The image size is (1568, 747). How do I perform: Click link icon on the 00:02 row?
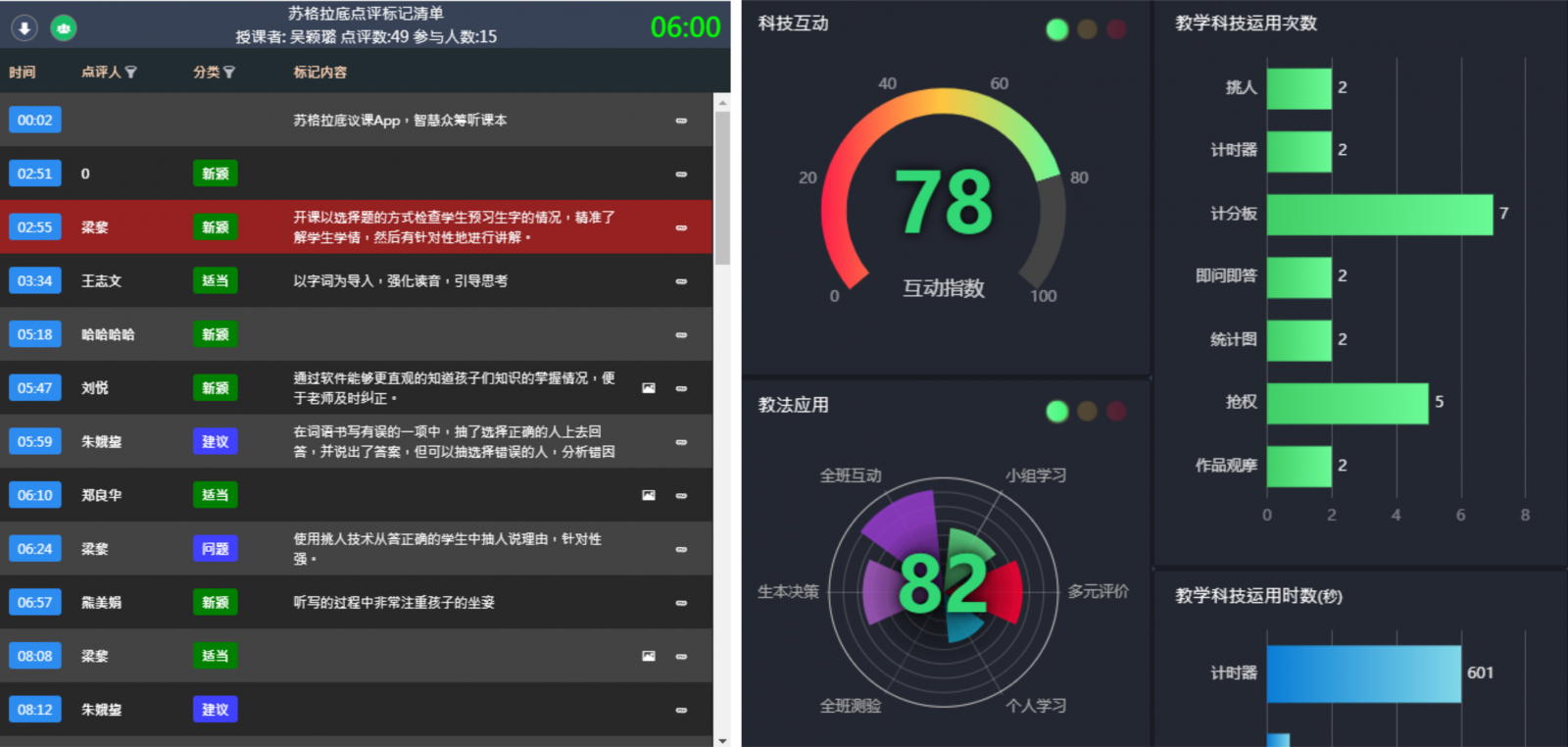(681, 121)
